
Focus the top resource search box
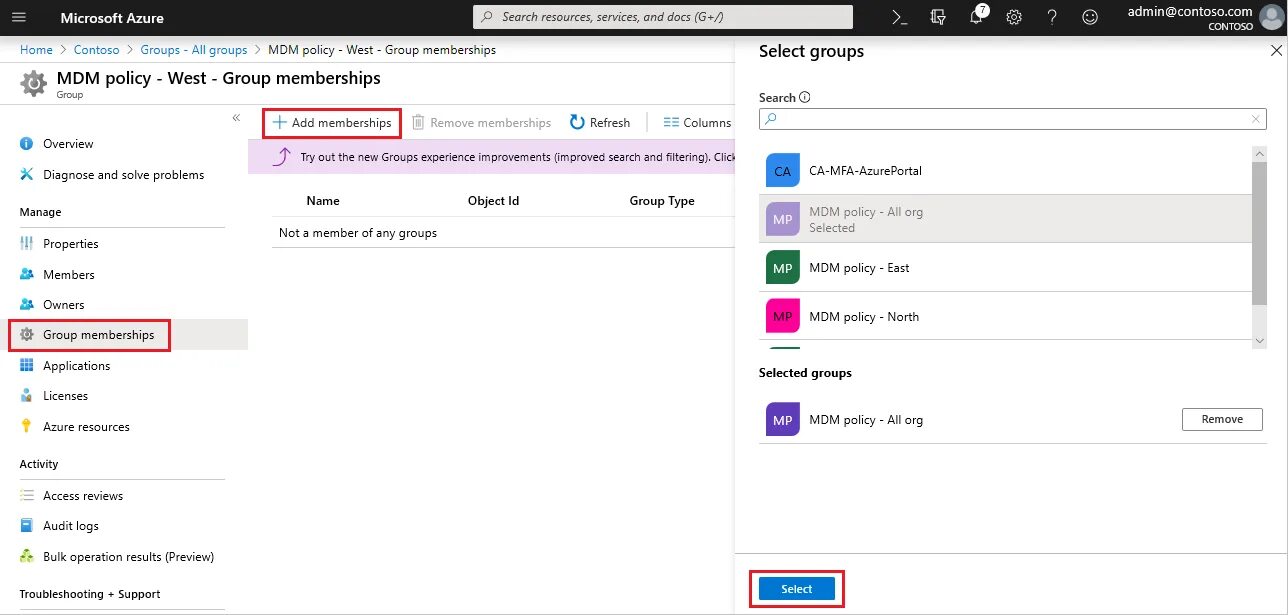pos(663,17)
